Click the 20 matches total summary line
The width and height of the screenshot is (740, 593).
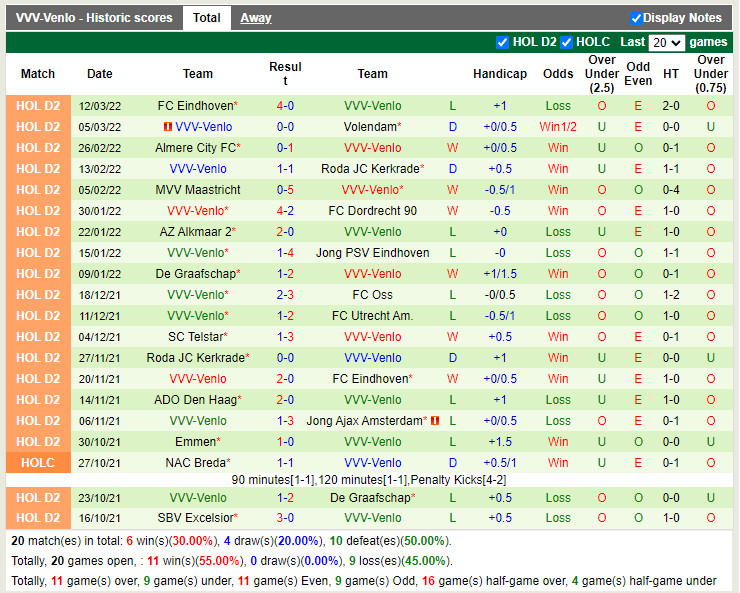pyautogui.click(x=231, y=541)
